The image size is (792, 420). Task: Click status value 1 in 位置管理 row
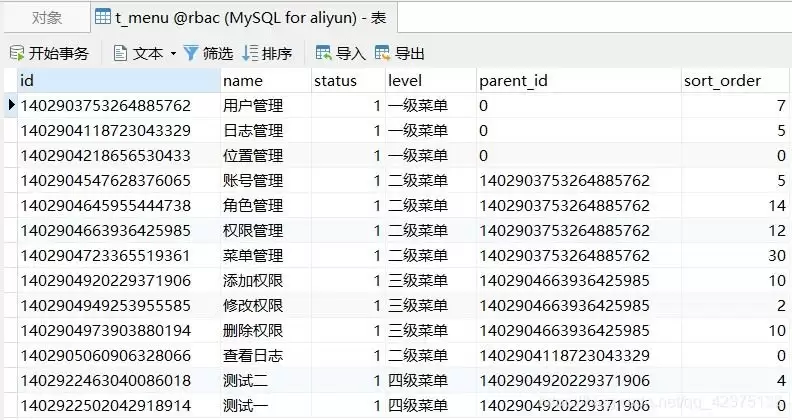(377, 155)
